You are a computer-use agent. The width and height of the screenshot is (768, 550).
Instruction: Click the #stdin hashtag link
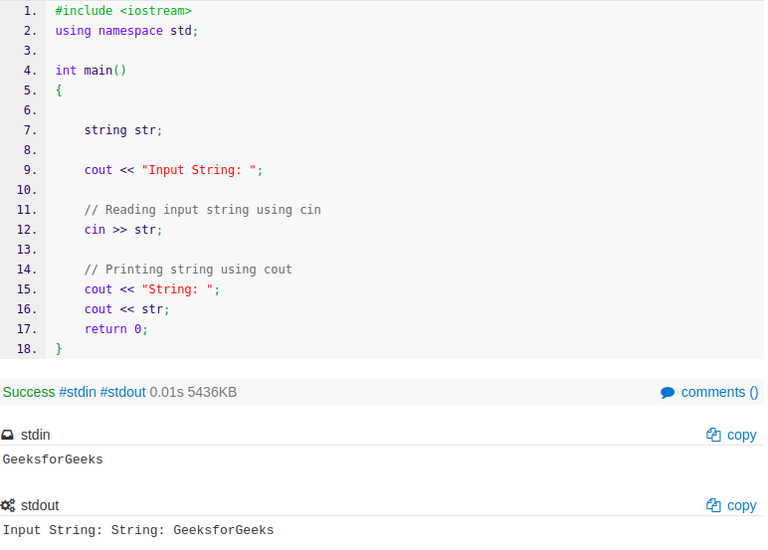tap(77, 392)
